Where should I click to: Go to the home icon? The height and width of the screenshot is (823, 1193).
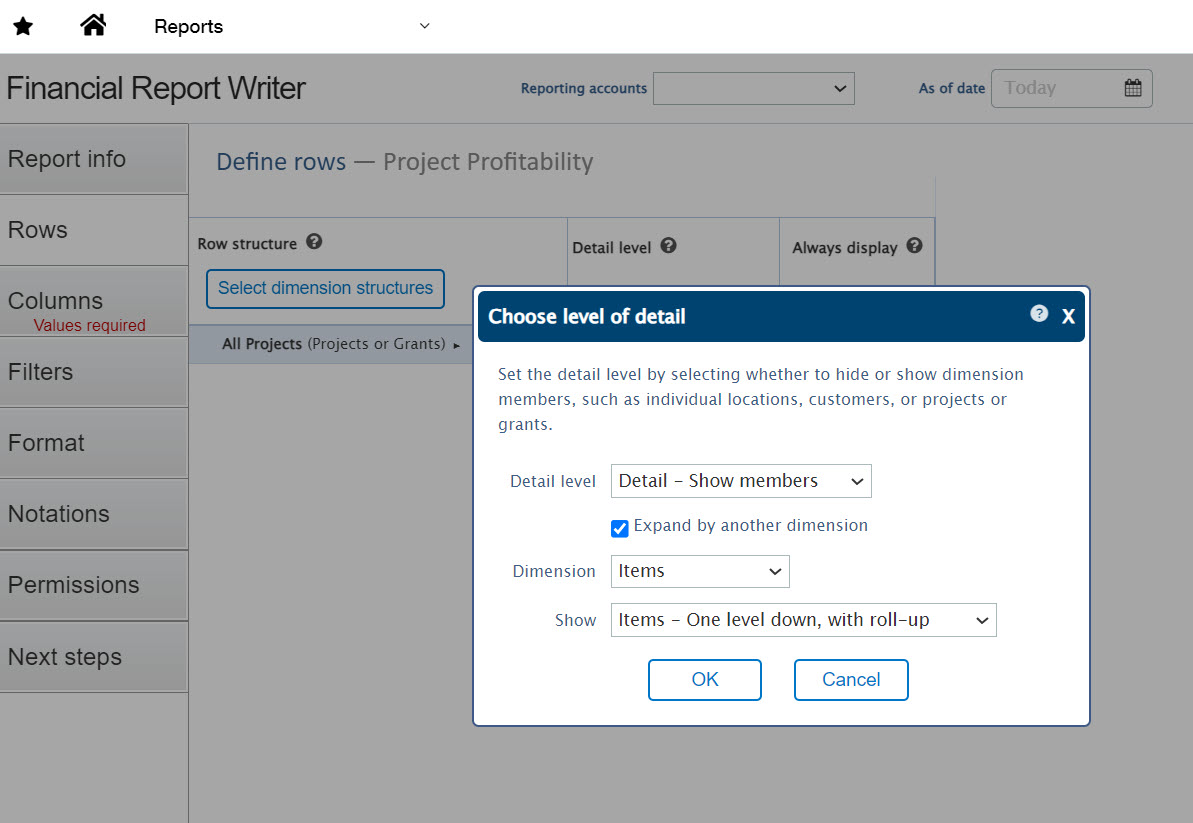[93, 26]
